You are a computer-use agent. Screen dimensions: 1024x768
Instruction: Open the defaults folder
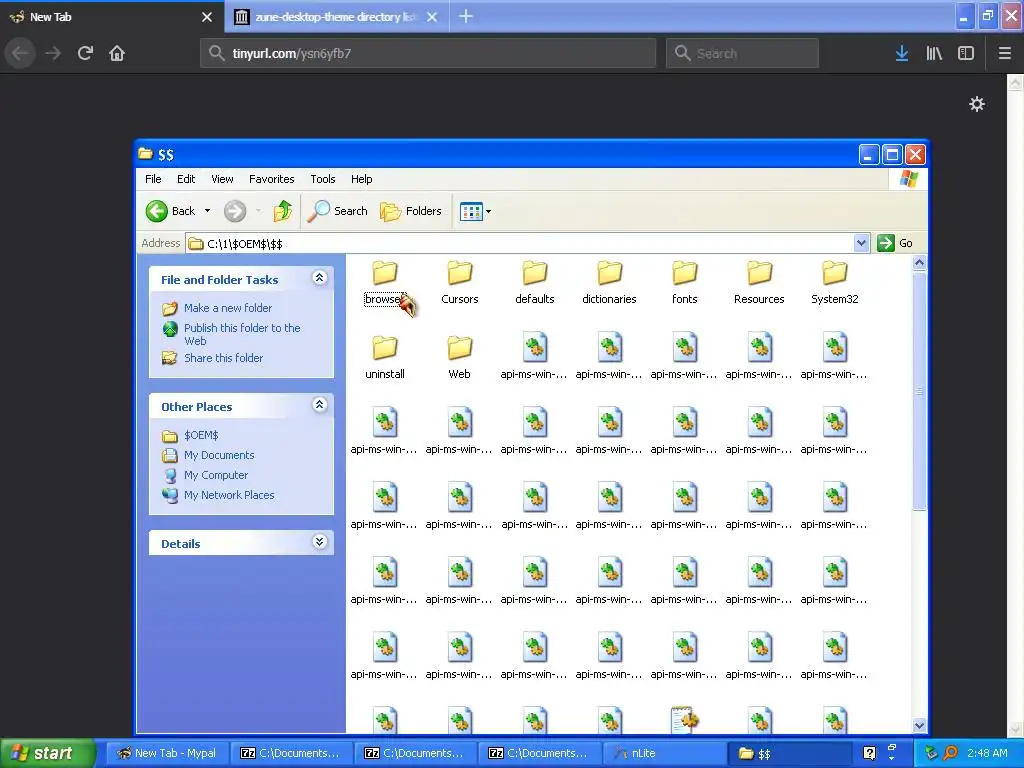coord(534,283)
